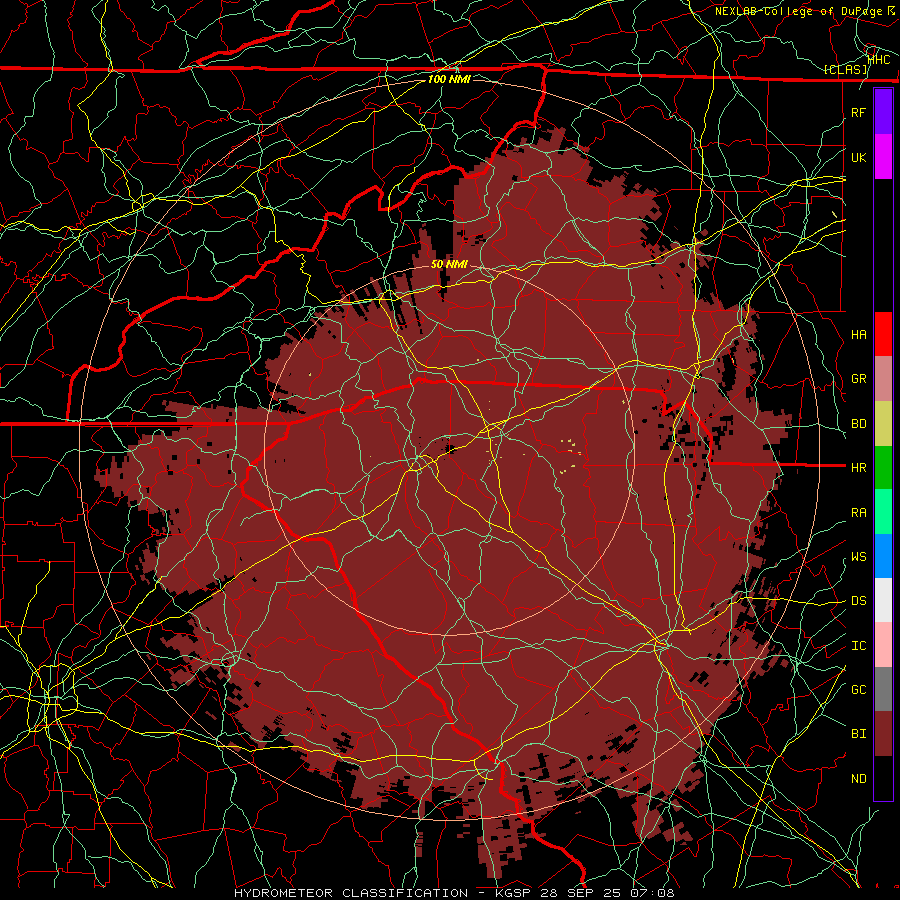Click the UK legend label

point(858,157)
